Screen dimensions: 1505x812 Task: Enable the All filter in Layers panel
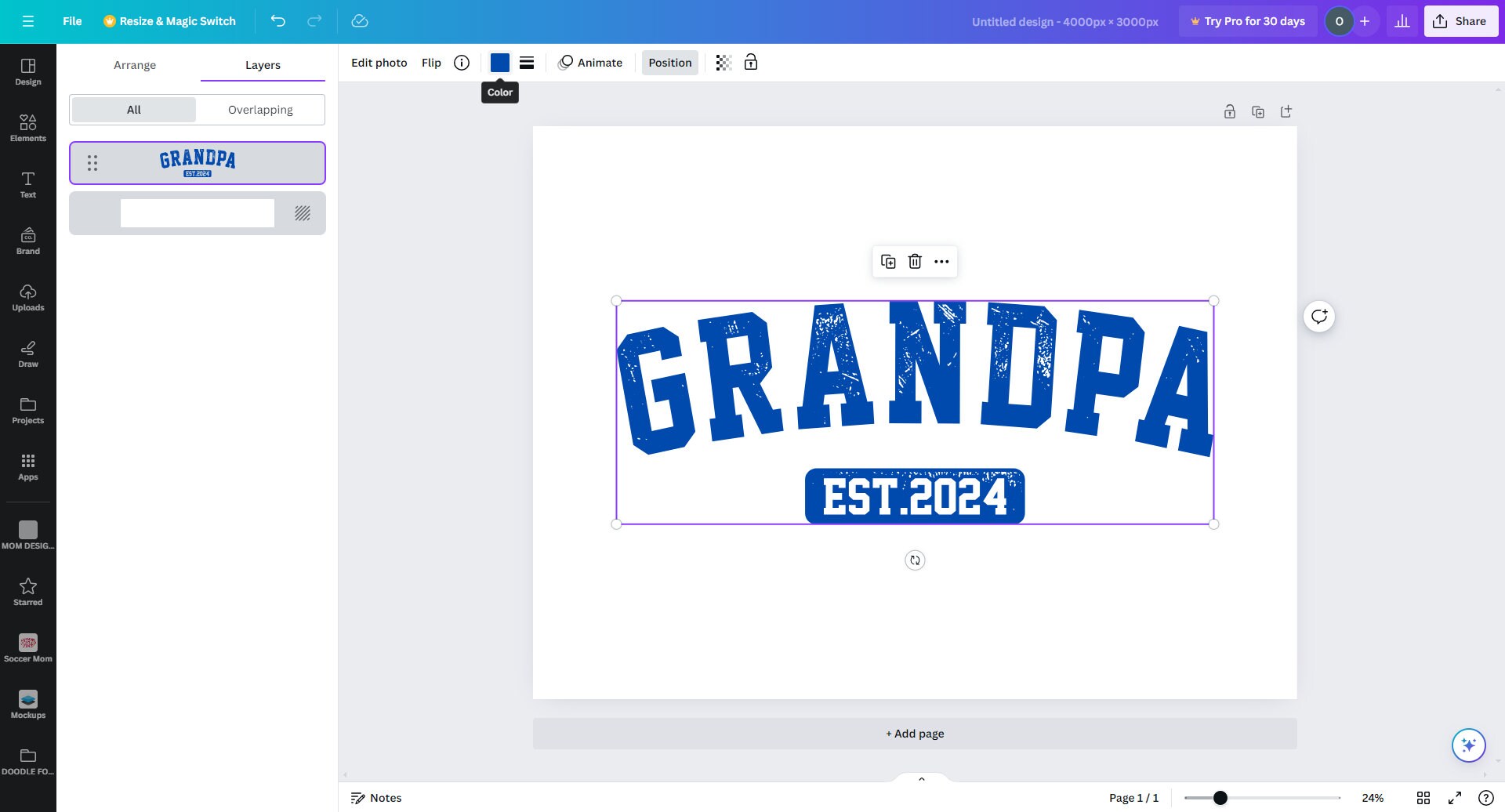(133, 110)
